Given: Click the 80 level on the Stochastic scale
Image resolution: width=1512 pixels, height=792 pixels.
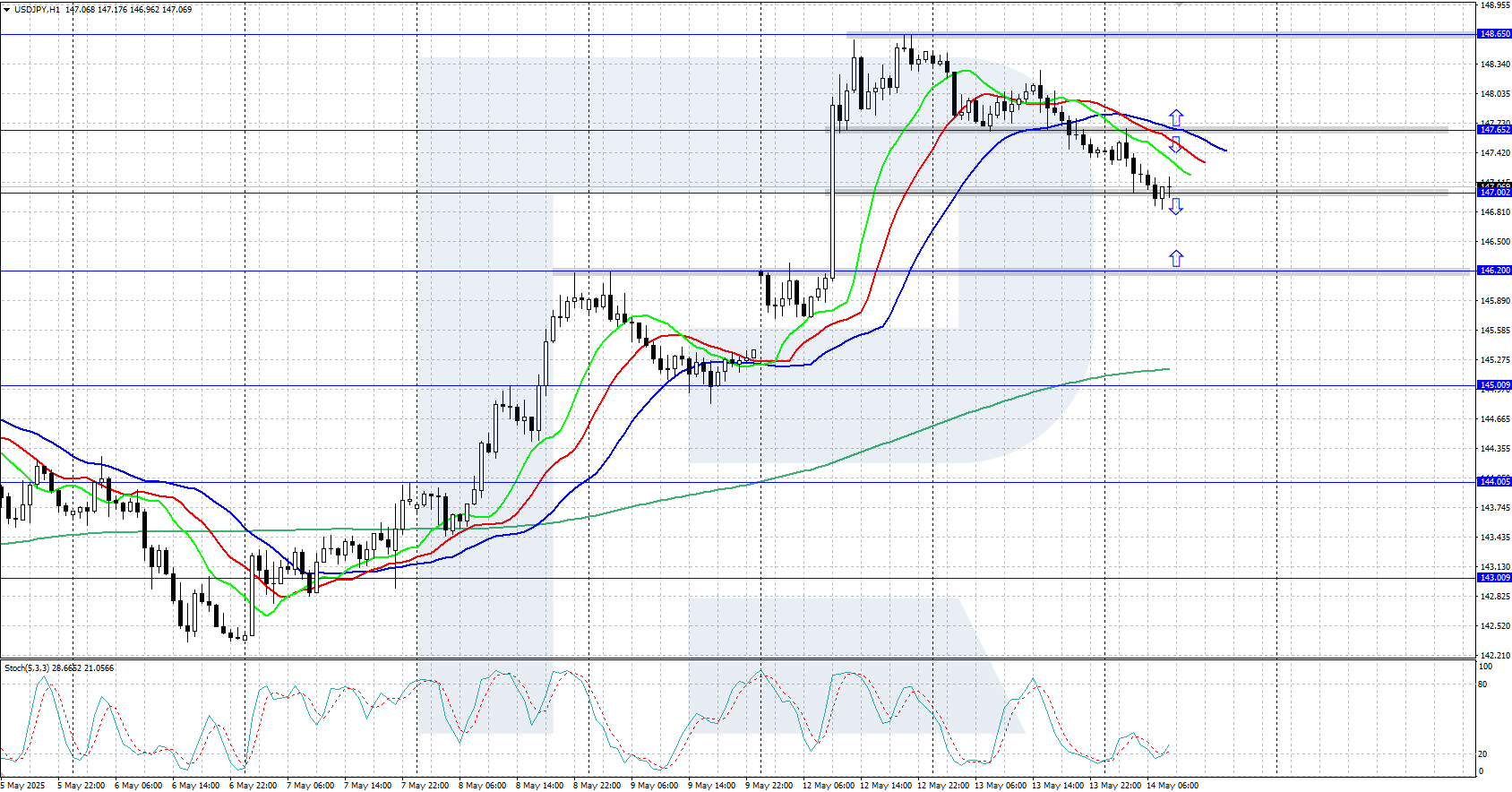Looking at the screenshot, I should [1482, 684].
